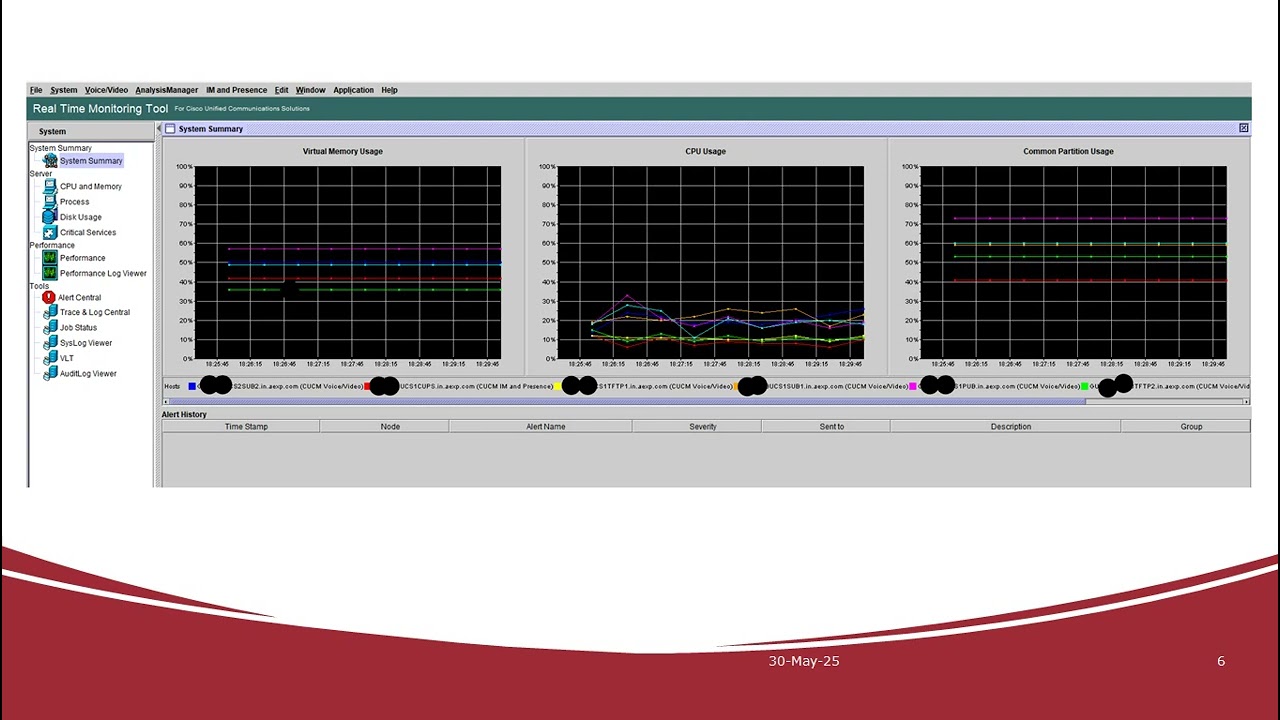
Task: Click the legend scrollbar left arrow
Action: click(x=166, y=401)
